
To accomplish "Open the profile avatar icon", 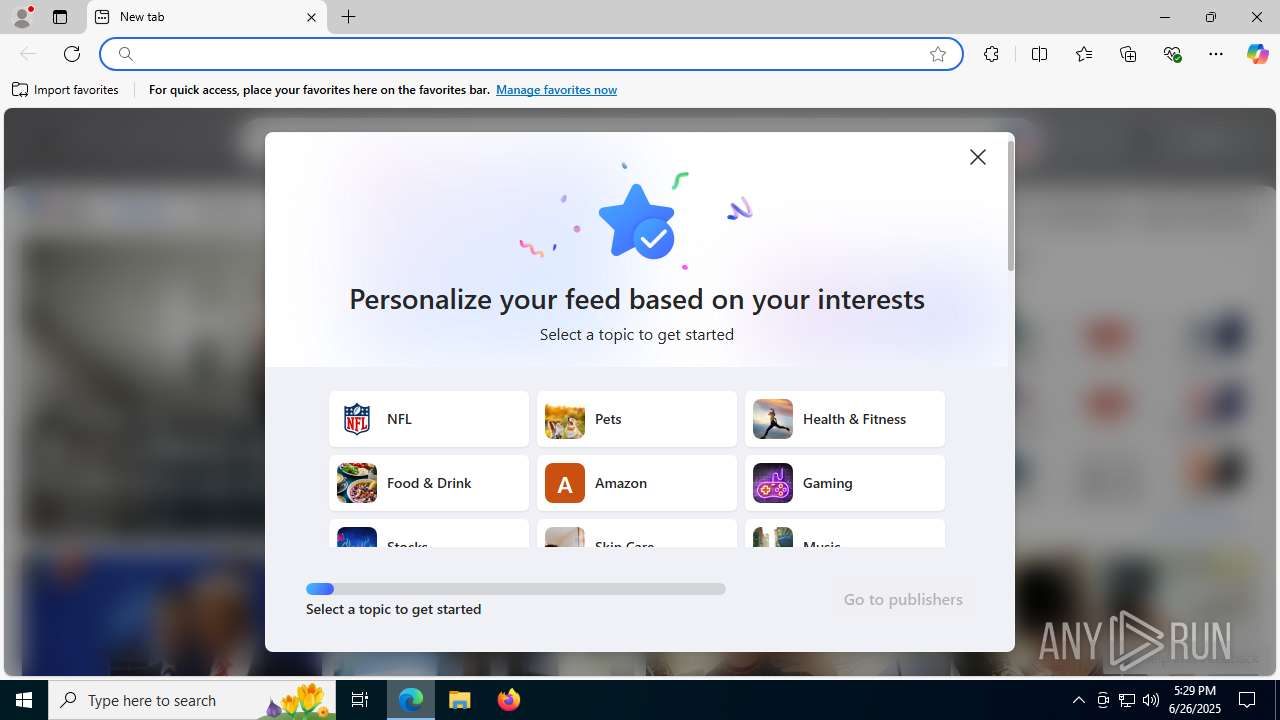I will coord(22,17).
